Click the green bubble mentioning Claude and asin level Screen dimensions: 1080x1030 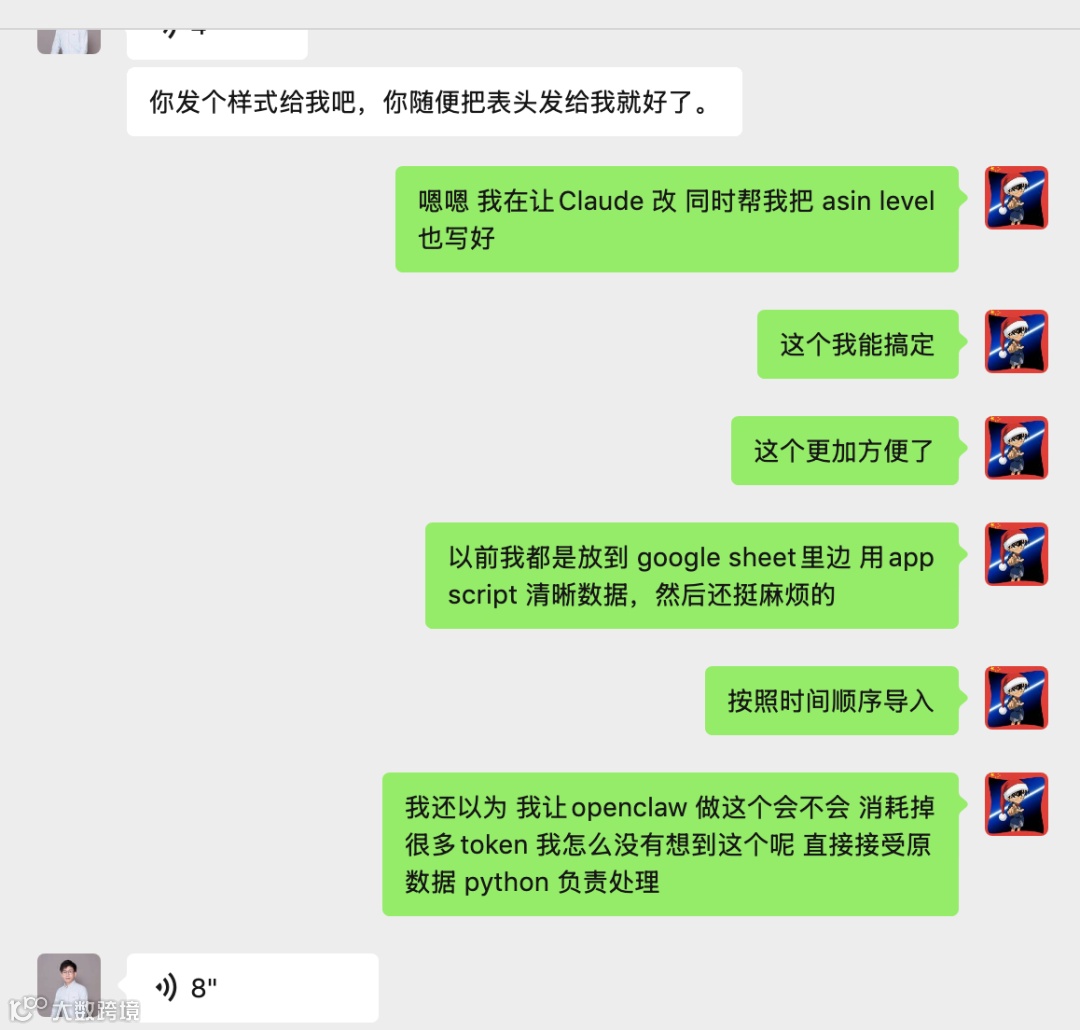(x=676, y=219)
